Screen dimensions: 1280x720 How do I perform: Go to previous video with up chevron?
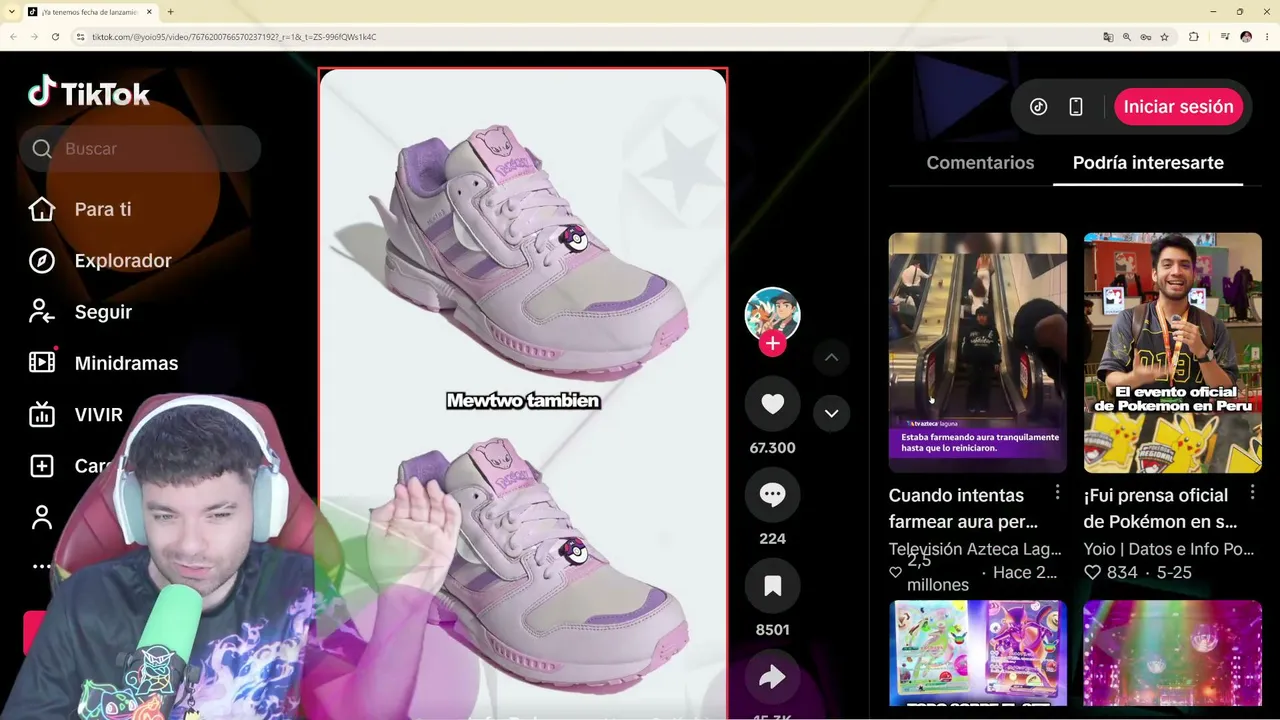[831, 357]
